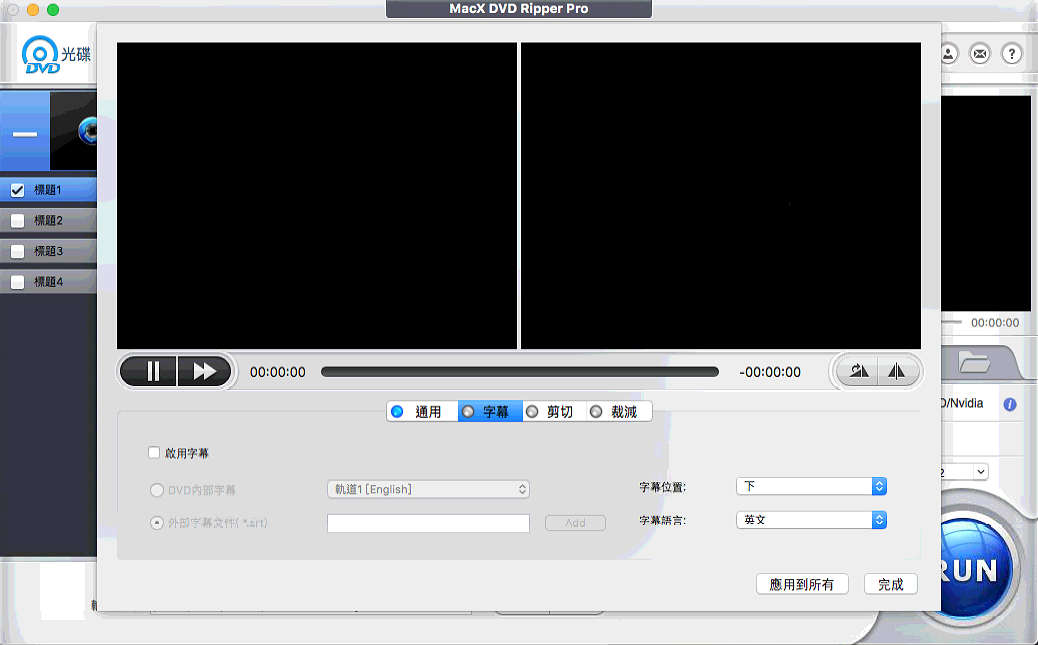Screen dimensions: 1038x645
Task: Toggle the 標題1 checkbox
Action: [18, 190]
